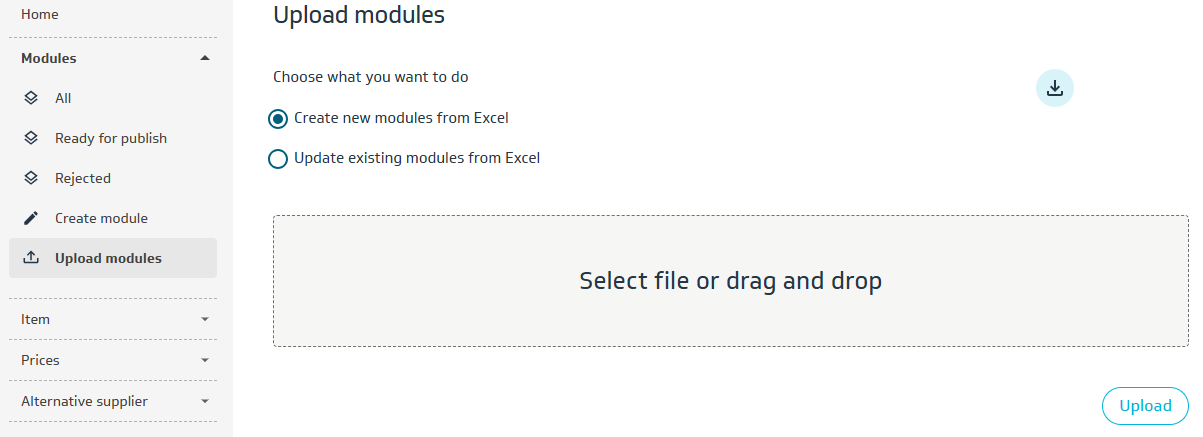The image size is (1203, 437).
Task: Collapse the Modules section arrow
Action: 205,58
